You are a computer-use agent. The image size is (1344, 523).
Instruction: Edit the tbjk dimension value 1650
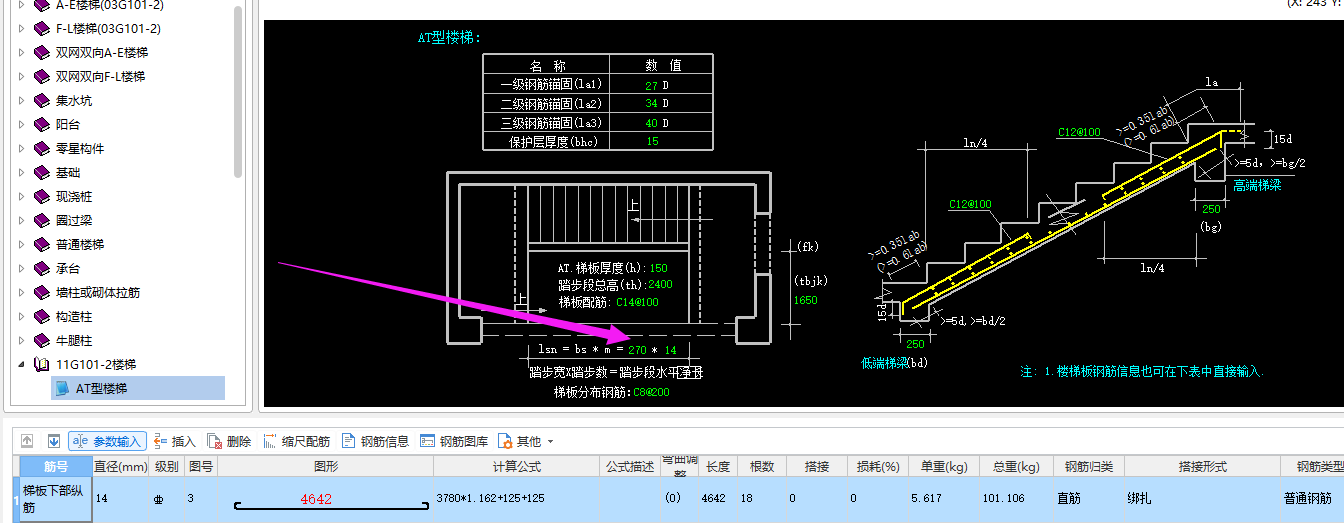(x=805, y=300)
